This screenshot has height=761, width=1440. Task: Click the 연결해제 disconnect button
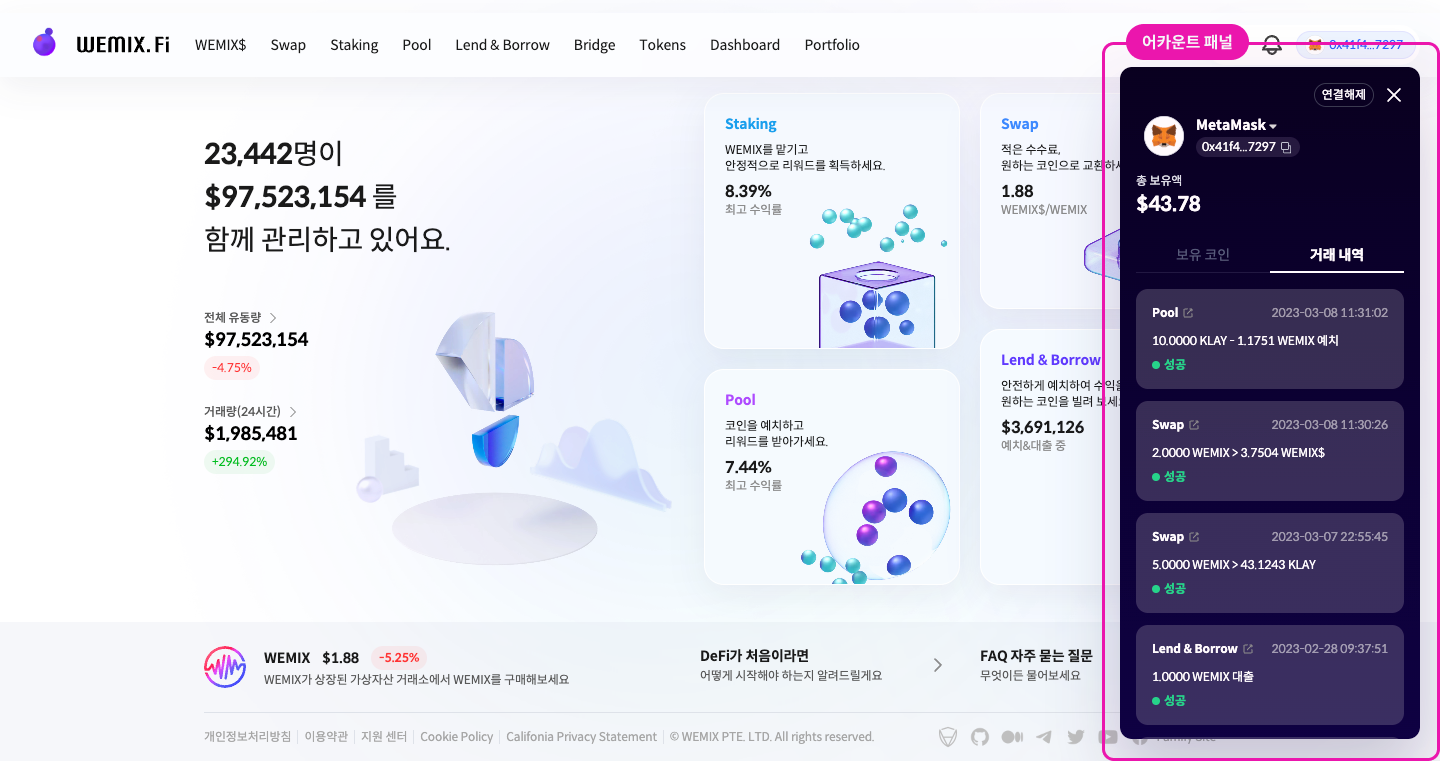click(x=1344, y=95)
